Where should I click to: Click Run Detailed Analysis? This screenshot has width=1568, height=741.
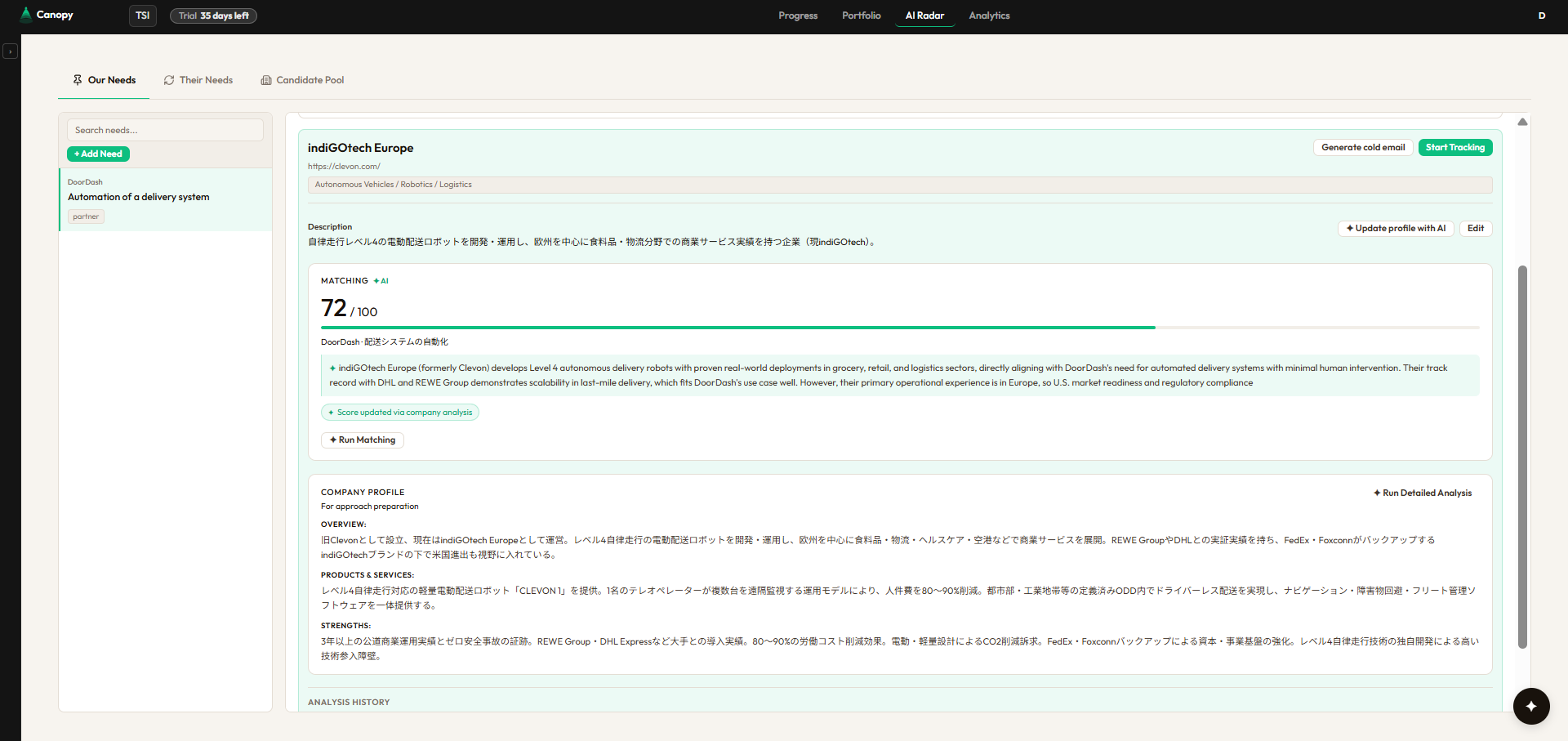click(1423, 493)
